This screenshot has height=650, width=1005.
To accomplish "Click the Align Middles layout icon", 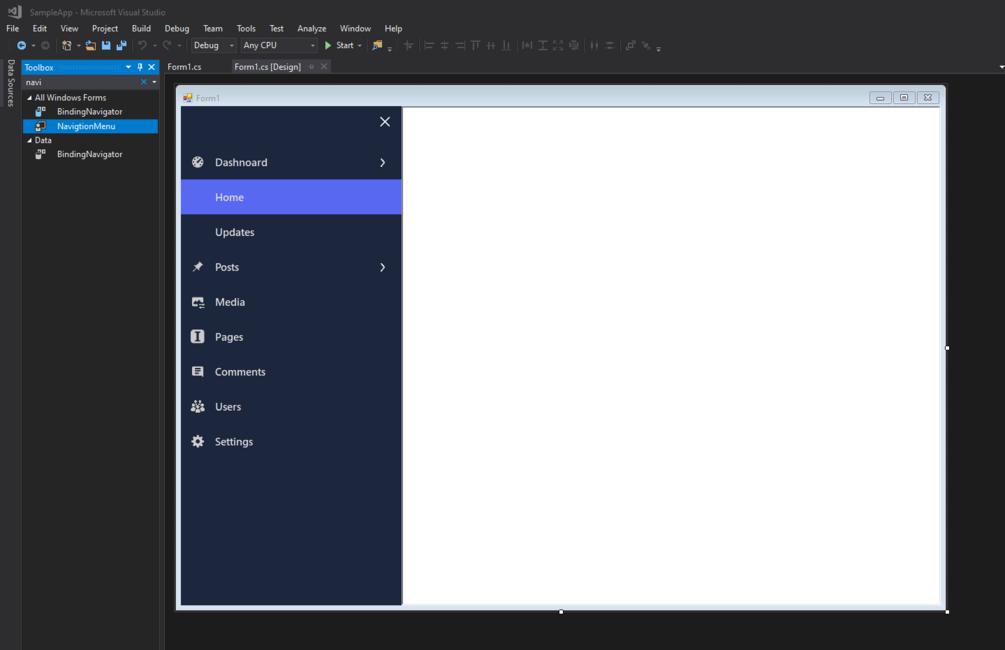I will point(491,46).
